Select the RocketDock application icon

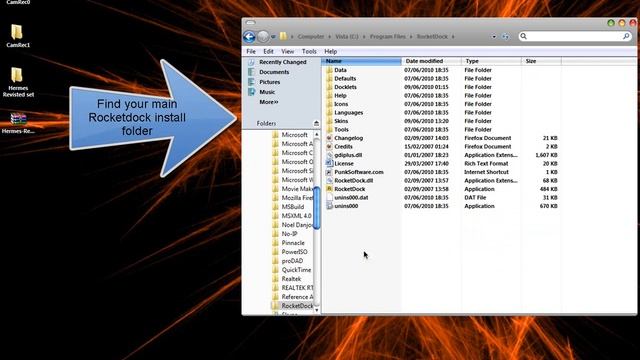click(x=329, y=189)
